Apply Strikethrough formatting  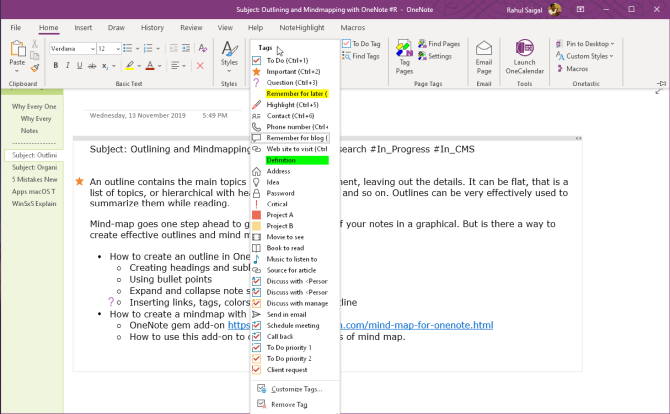click(92, 66)
